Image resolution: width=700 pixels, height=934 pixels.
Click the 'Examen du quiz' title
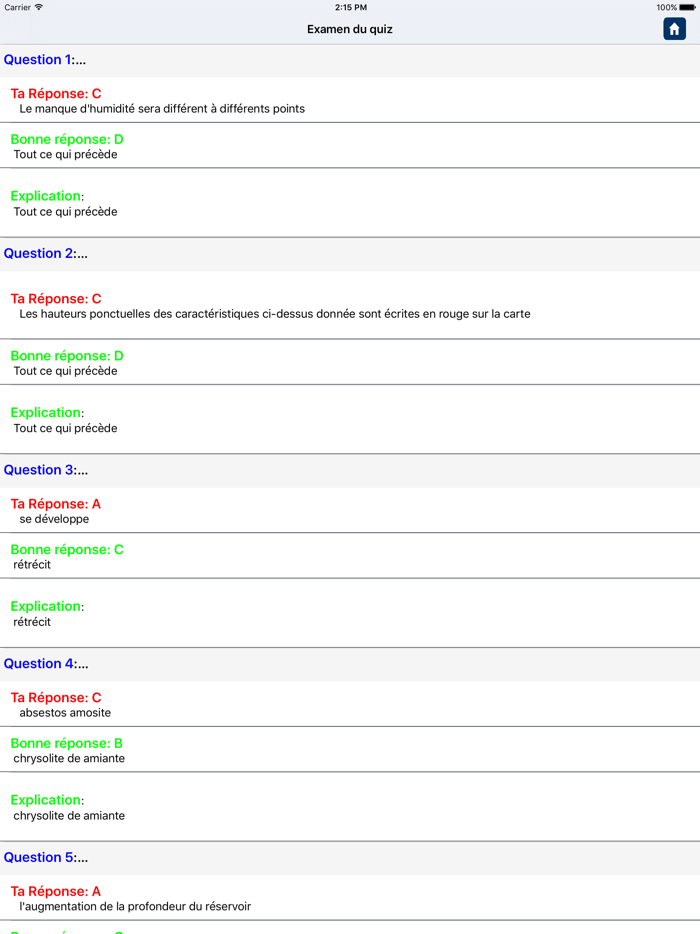click(350, 29)
